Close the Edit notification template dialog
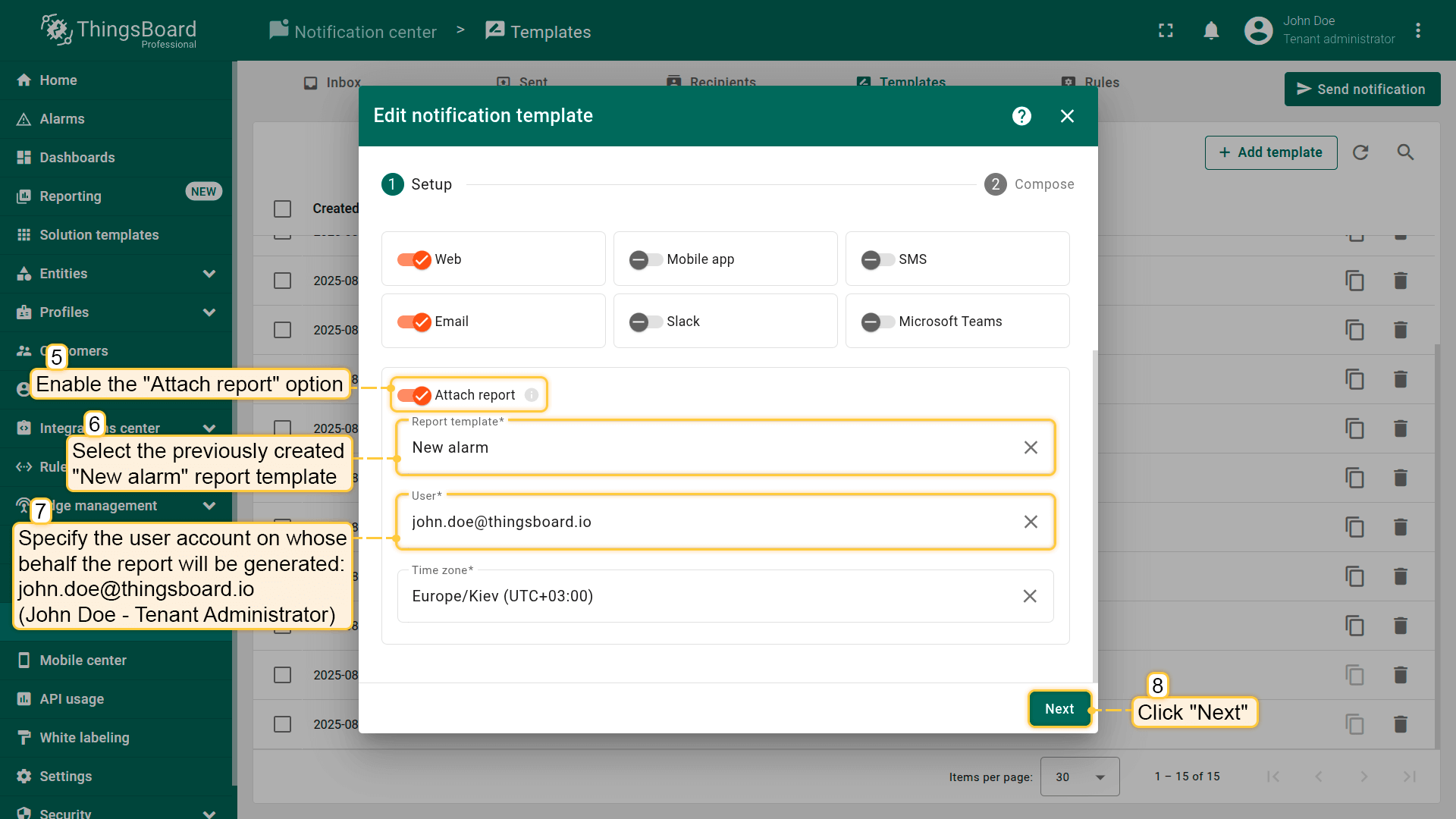 click(1067, 116)
